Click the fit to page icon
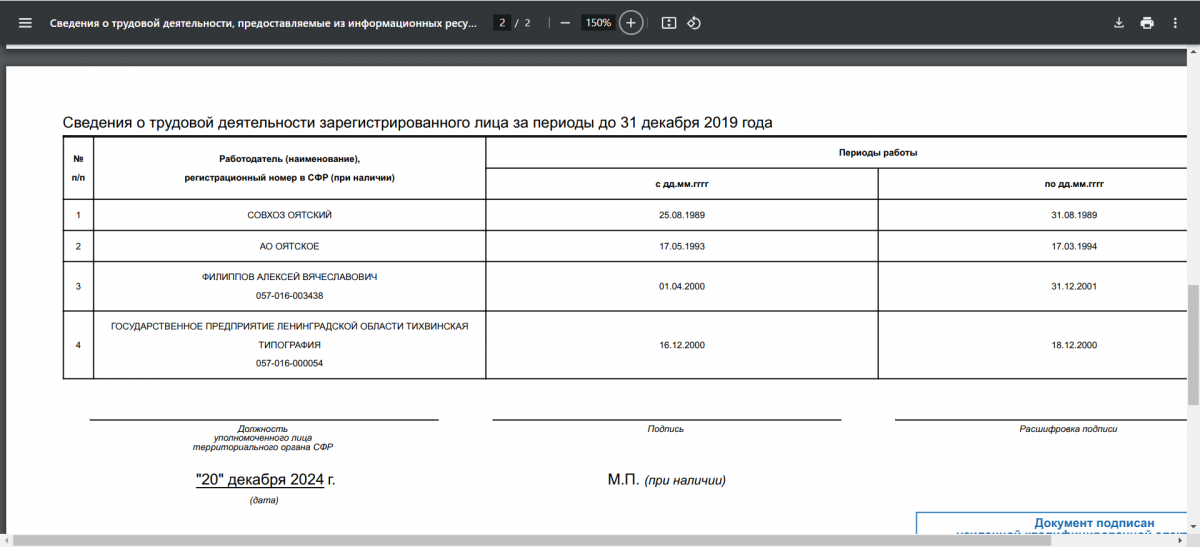This screenshot has height=547, width=1200. tap(669, 23)
